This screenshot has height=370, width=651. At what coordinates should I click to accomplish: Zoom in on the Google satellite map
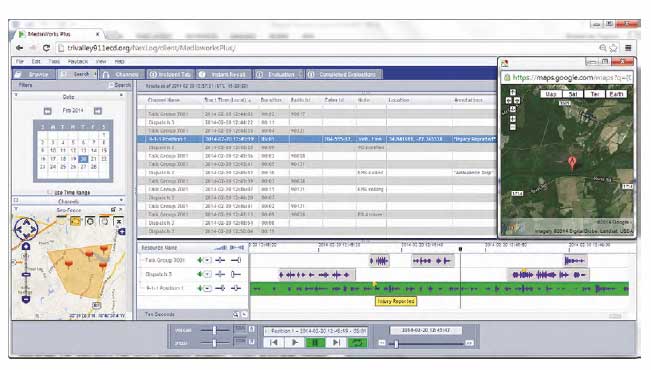pos(513,119)
